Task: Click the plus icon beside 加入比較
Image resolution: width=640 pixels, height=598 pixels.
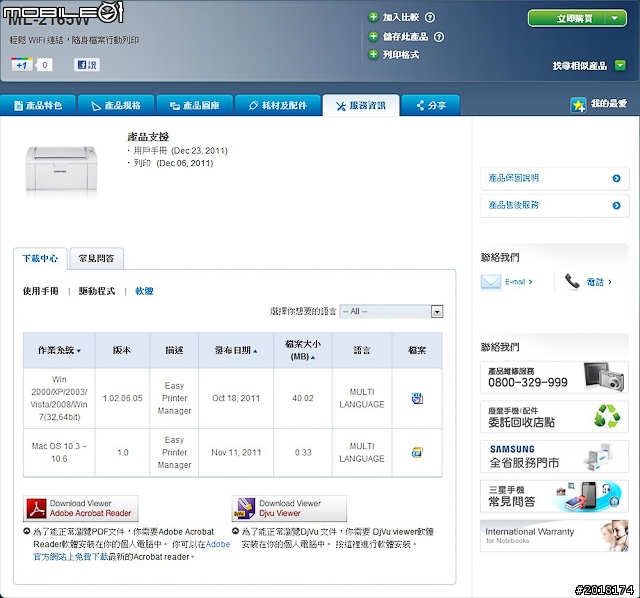Action: click(x=373, y=17)
